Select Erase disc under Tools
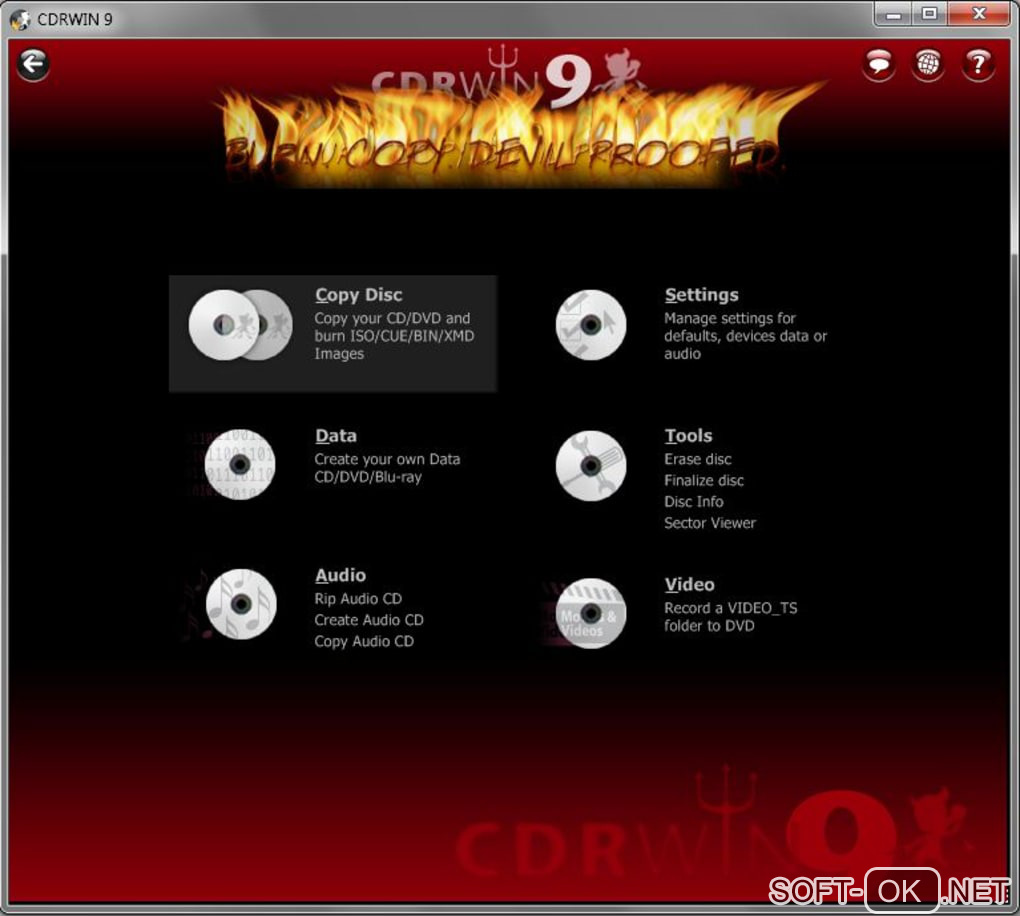The height and width of the screenshot is (916, 1020). (697, 459)
